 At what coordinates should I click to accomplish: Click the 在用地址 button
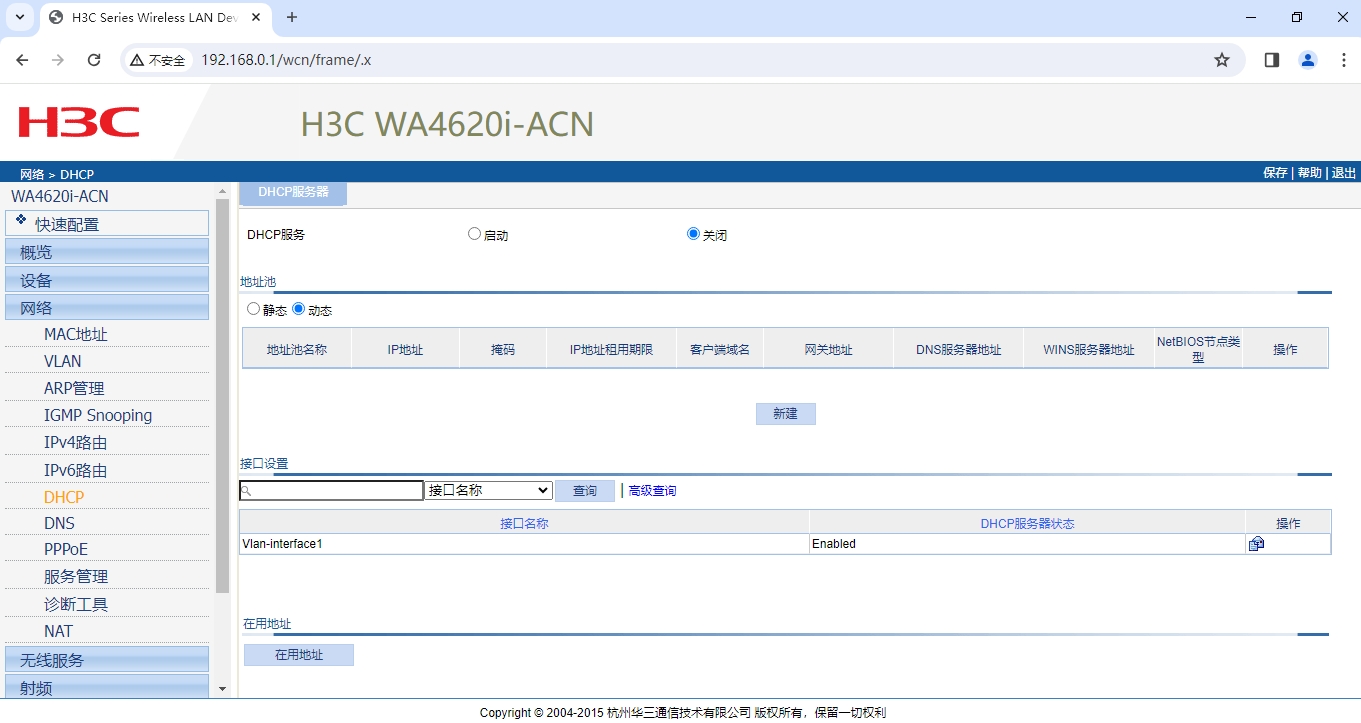[299, 655]
